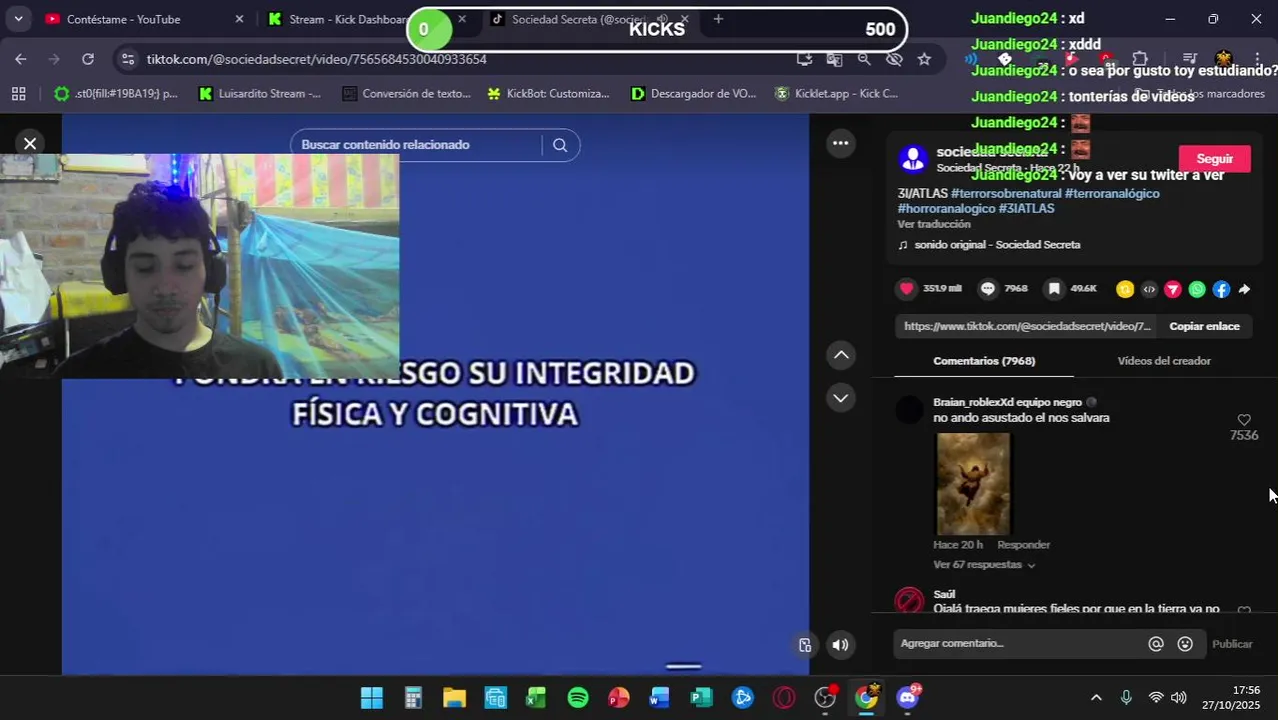
Task: Open 'Luisardito Stream' bookmark
Action: [260, 94]
